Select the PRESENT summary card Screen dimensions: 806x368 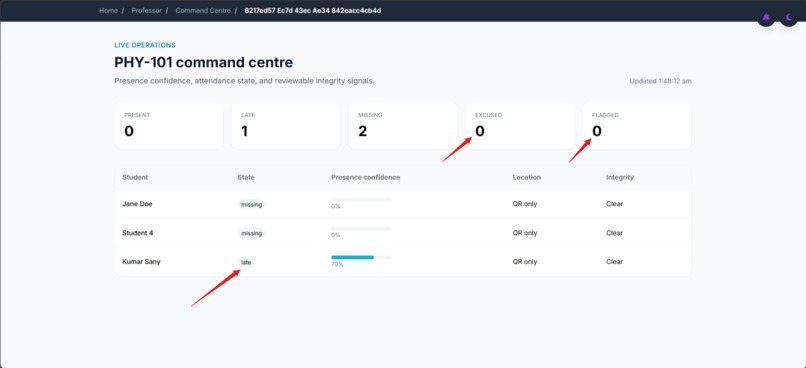coord(169,125)
